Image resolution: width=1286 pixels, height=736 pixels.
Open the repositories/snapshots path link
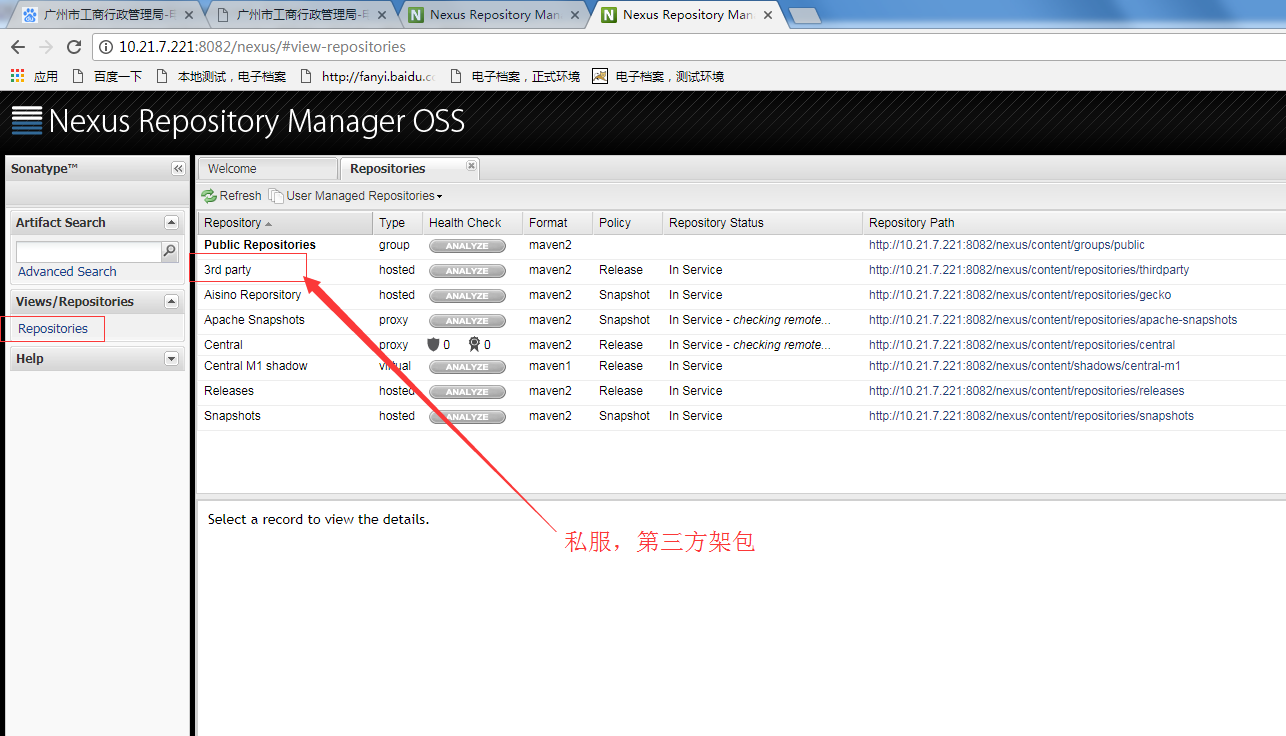click(x=1031, y=416)
